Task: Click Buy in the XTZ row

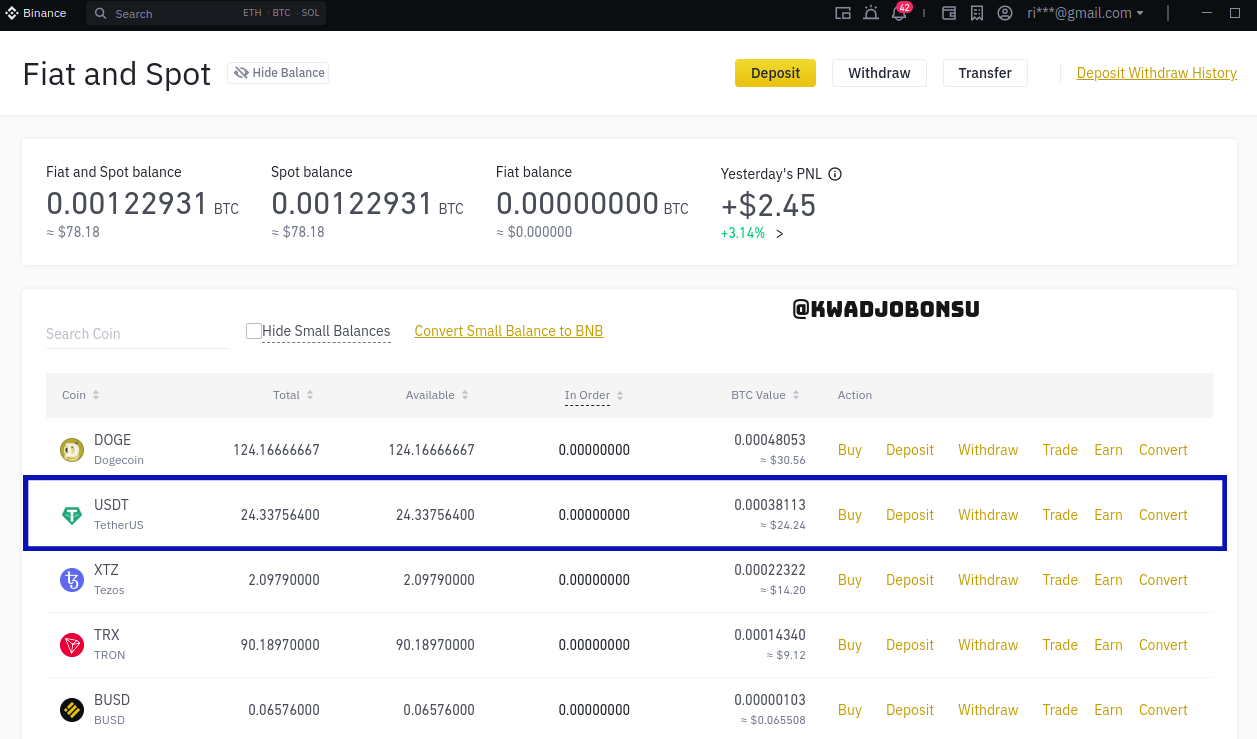Action: [850, 580]
